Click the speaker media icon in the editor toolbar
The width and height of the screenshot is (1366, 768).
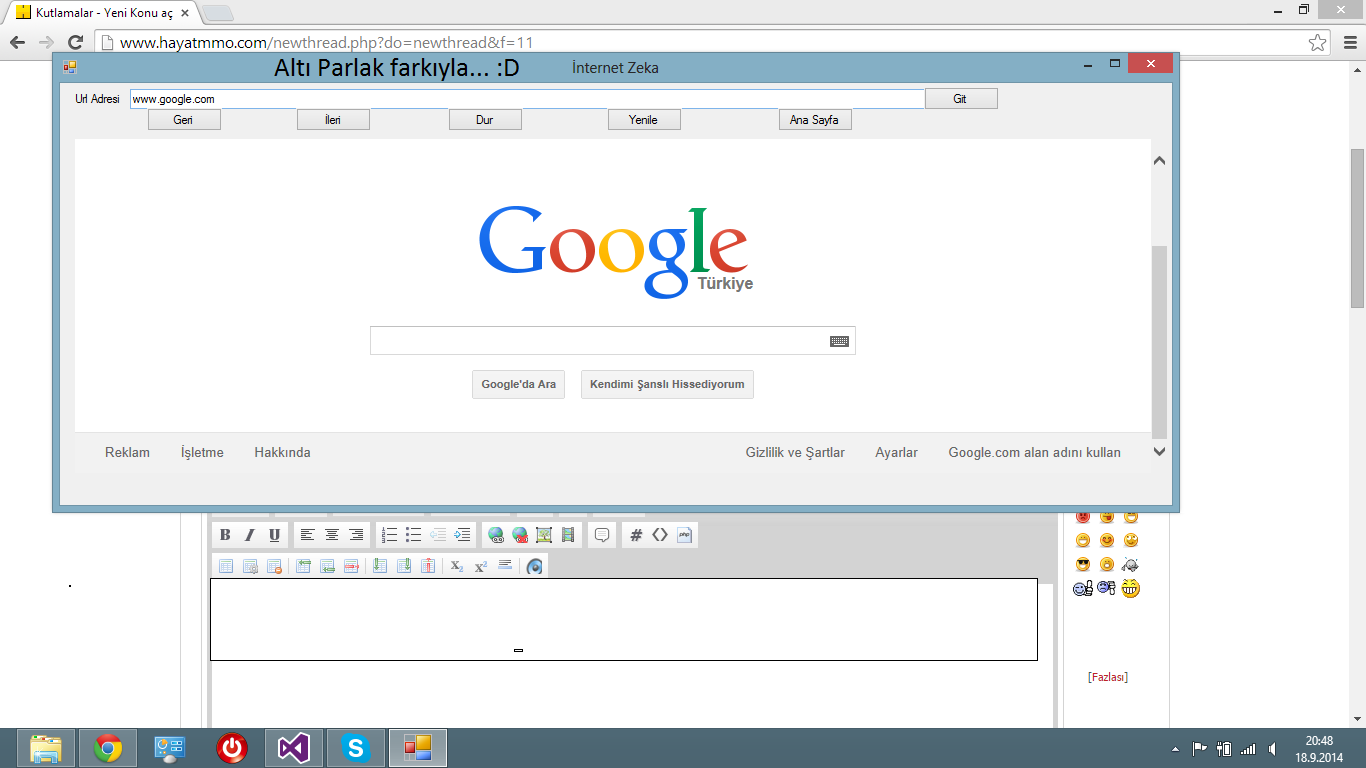pos(535,566)
